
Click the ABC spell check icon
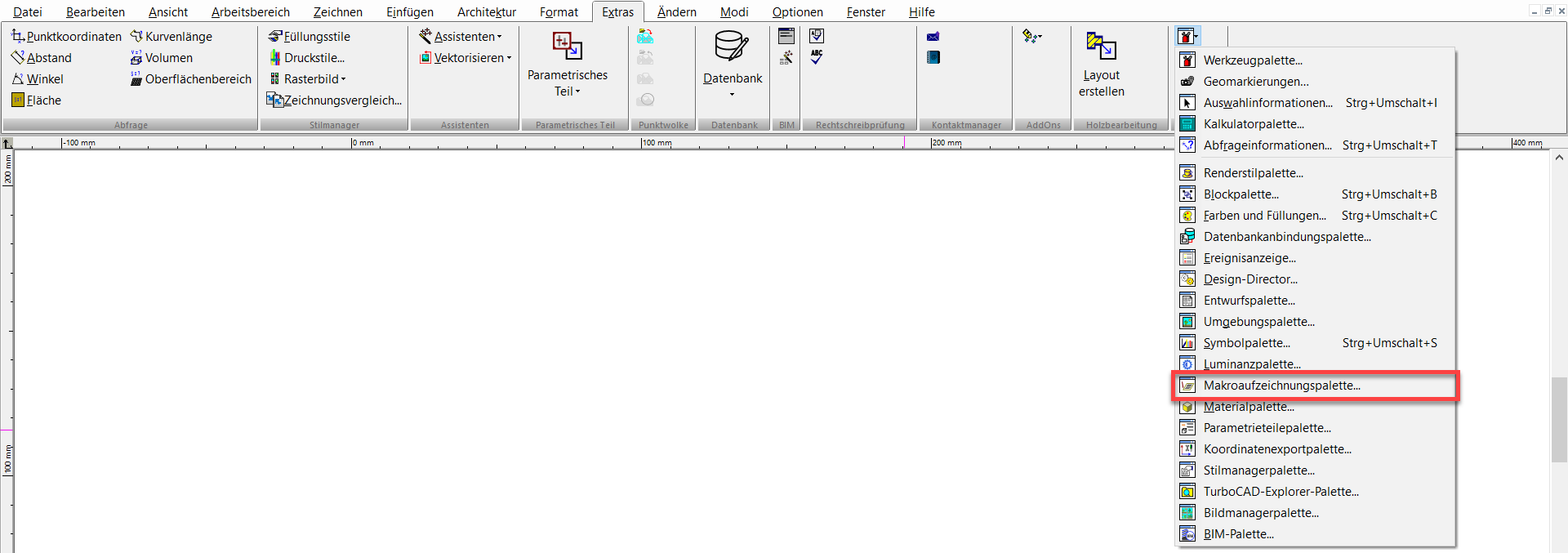pos(817,57)
